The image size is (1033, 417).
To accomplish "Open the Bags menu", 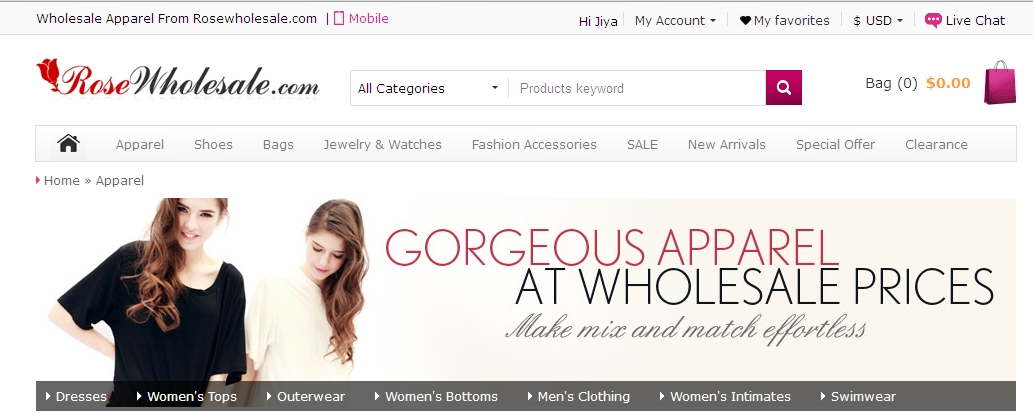I will coord(278,144).
